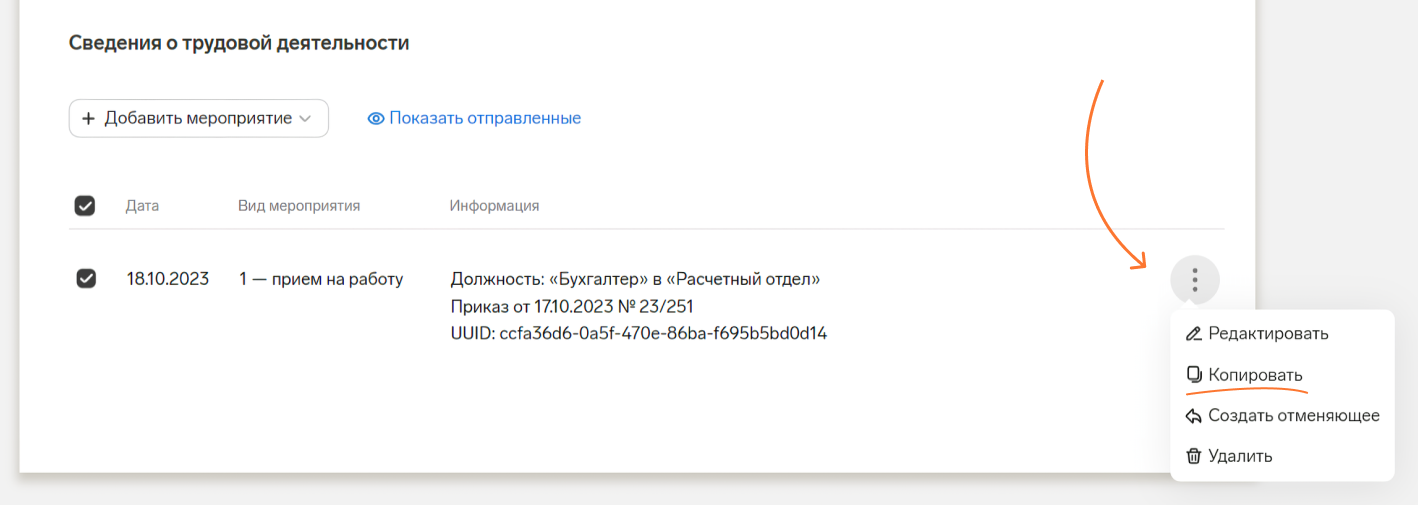Click the trash can icon beside Удалить
This screenshot has width=1418, height=505.
(x=1193, y=456)
